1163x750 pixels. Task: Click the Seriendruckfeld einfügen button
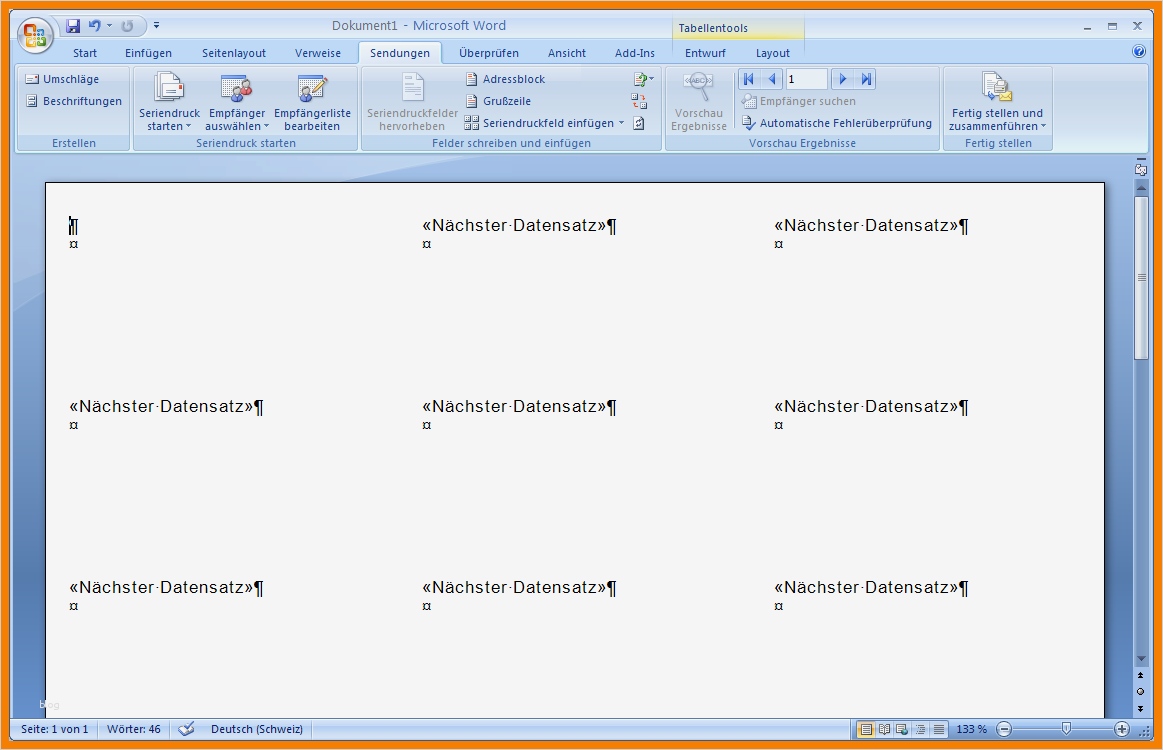coord(543,122)
